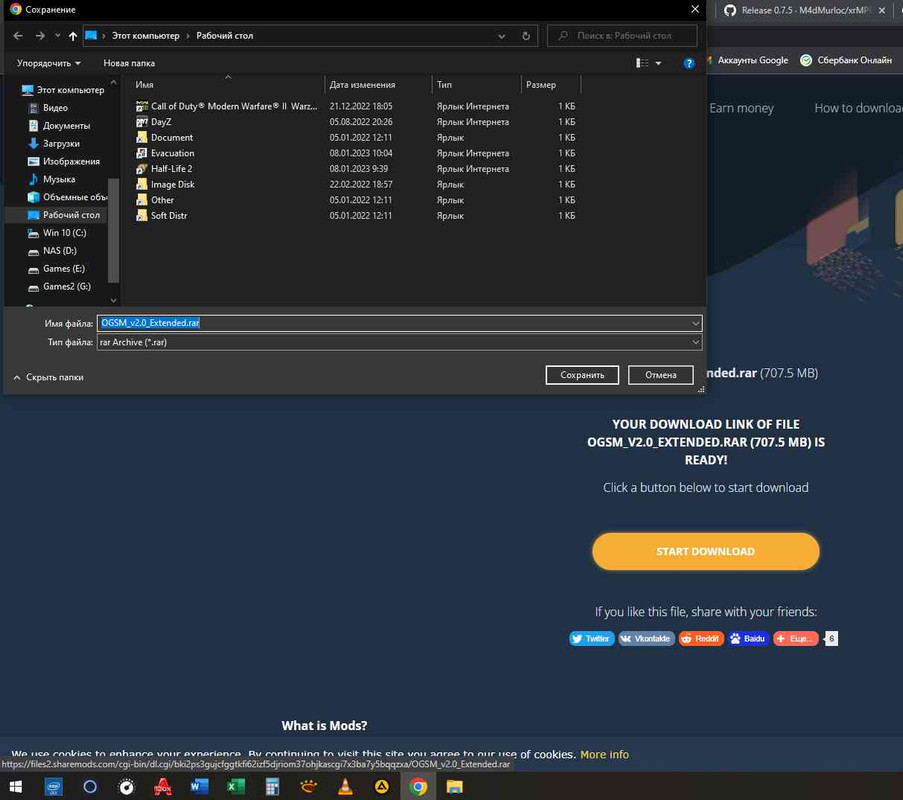This screenshot has height=800, width=903.
Task: Open the Windows Start menu
Action: click(16, 787)
